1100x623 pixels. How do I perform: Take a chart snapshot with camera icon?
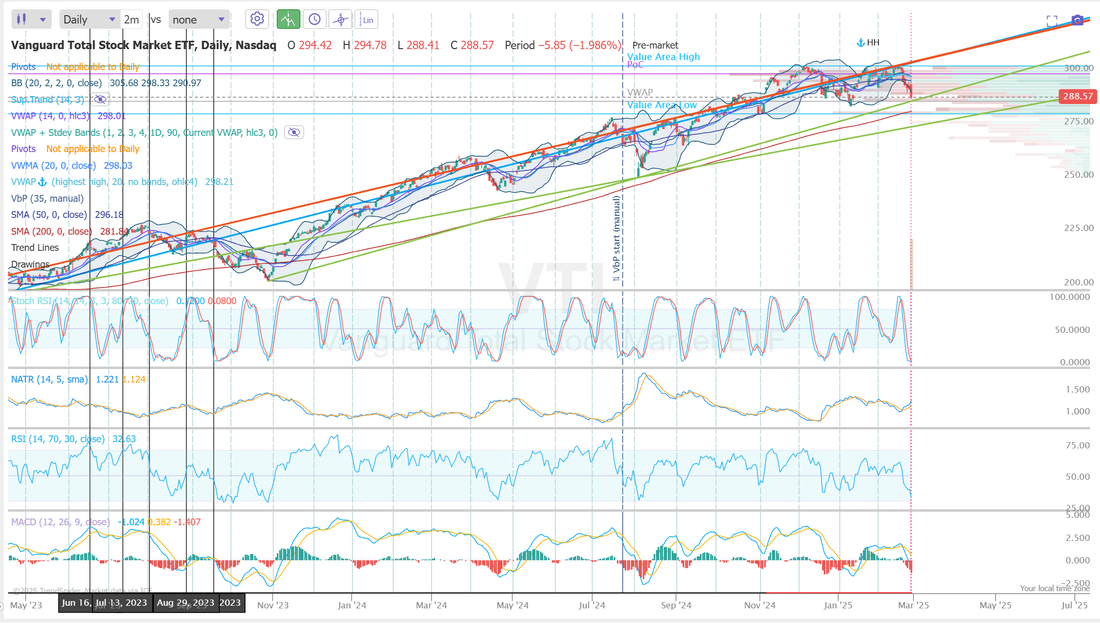point(1077,21)
